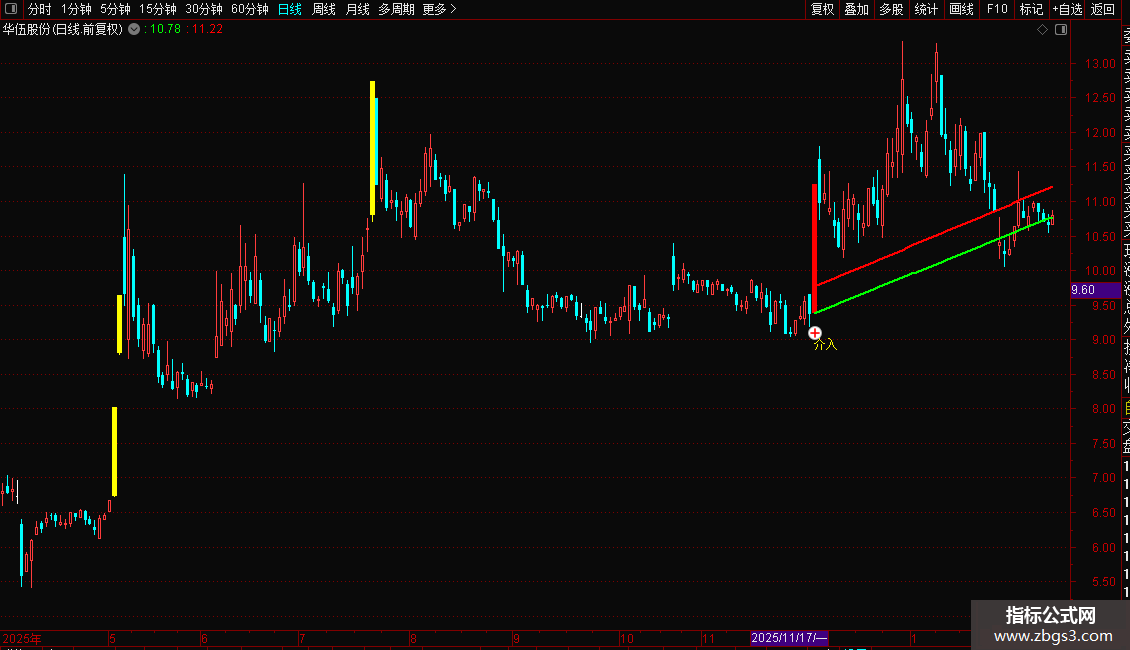Toggle the right side panel icon
The width and height of the screenshot is (1130, 650).
(x=1061, y=30)
